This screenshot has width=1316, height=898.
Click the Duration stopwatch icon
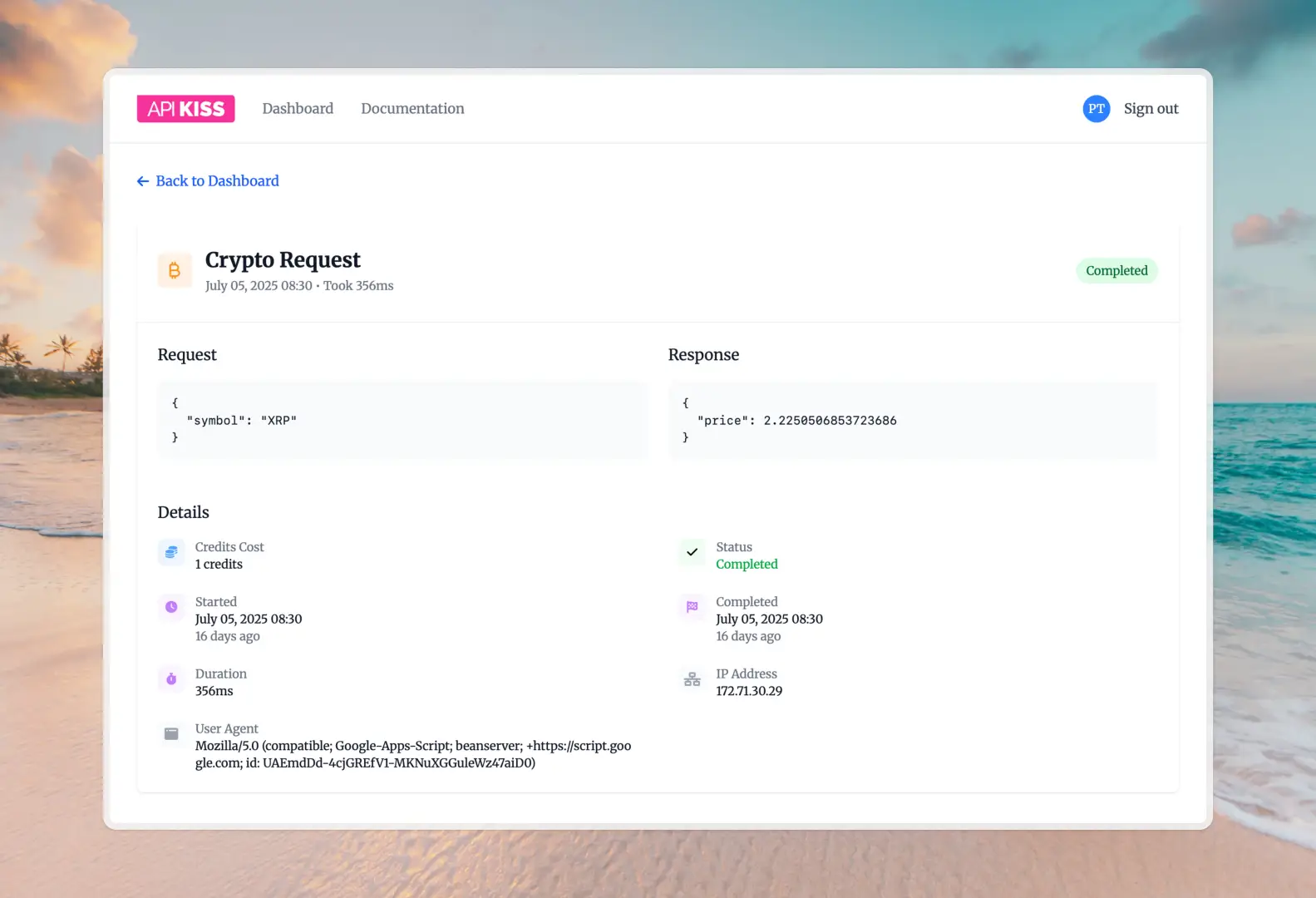(171, 679)
